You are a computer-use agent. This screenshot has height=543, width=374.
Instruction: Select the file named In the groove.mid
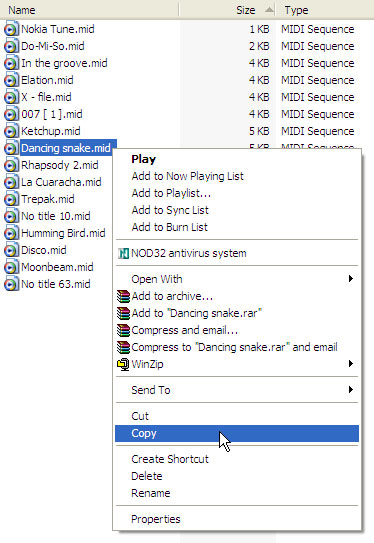click(64, 63)
